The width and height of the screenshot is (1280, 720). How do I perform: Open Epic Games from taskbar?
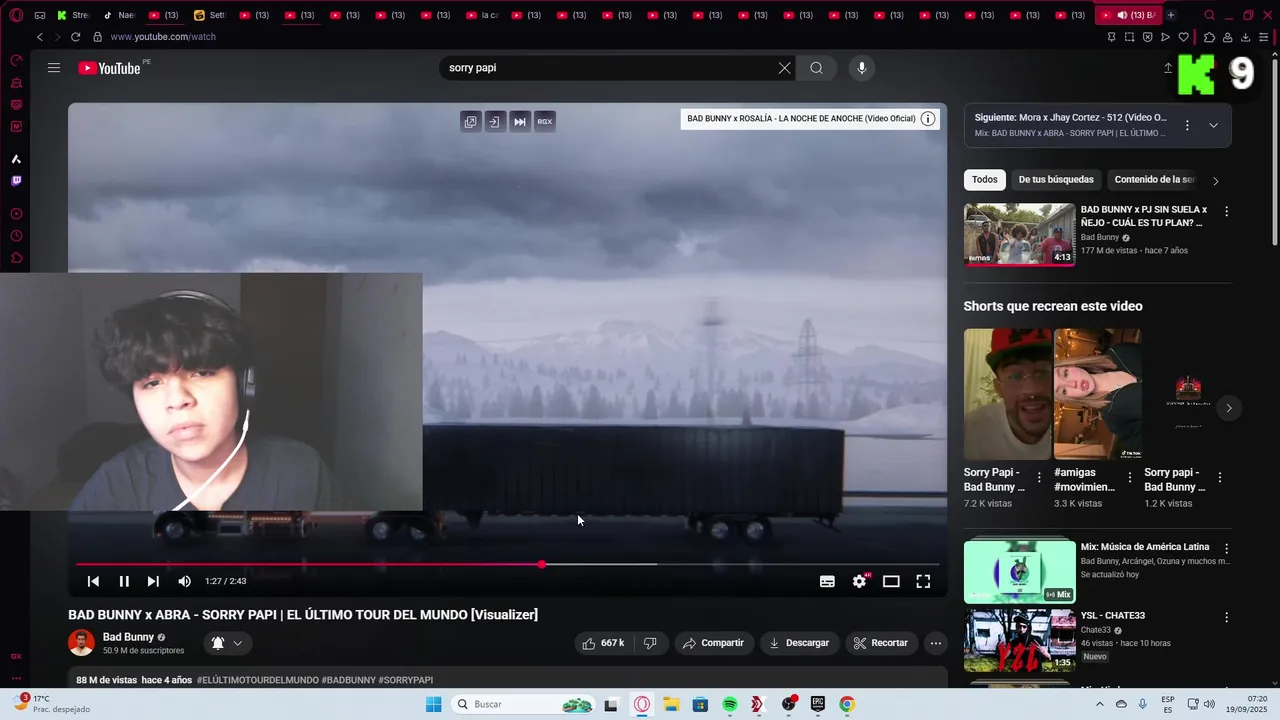(x=817, y=704)
